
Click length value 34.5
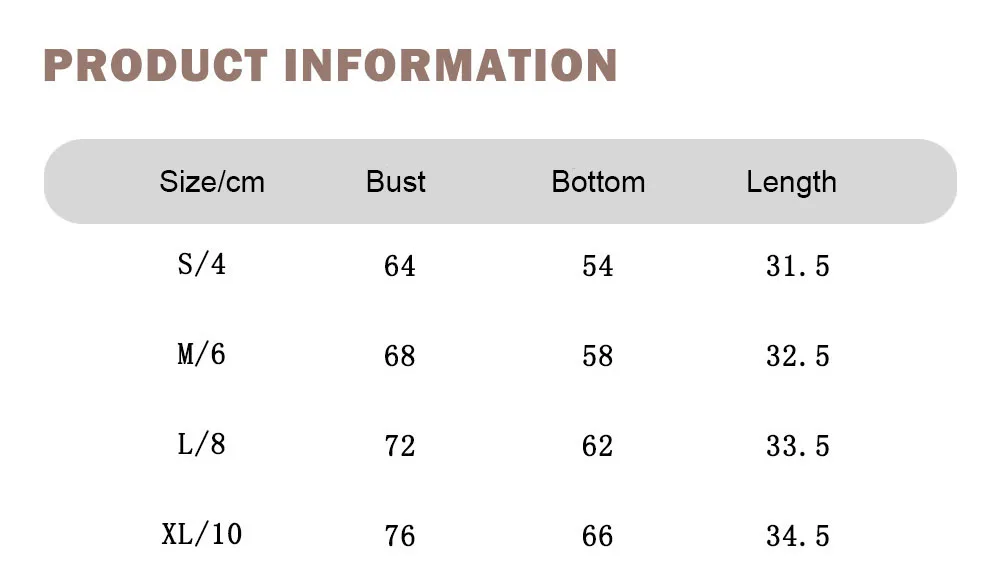(x=798, y=536)
